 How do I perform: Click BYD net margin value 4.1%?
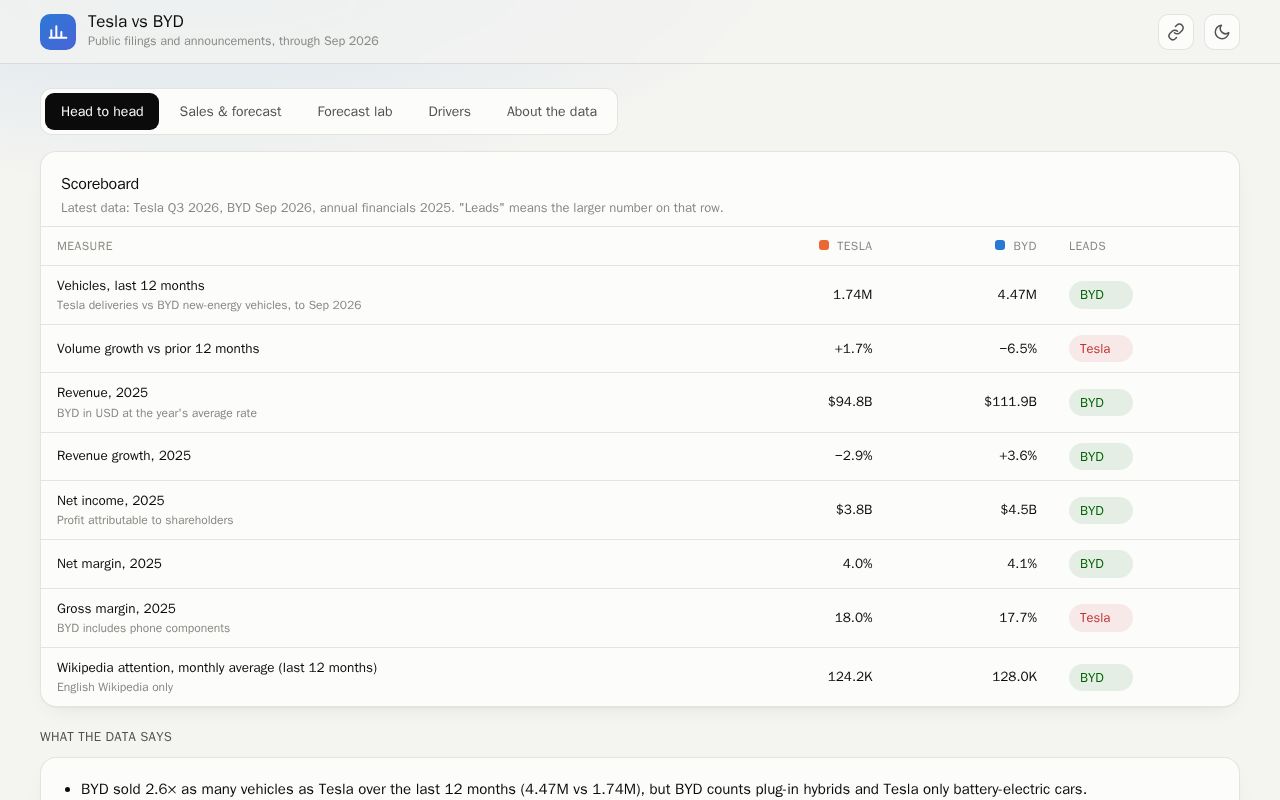(x=1022, y=564)
